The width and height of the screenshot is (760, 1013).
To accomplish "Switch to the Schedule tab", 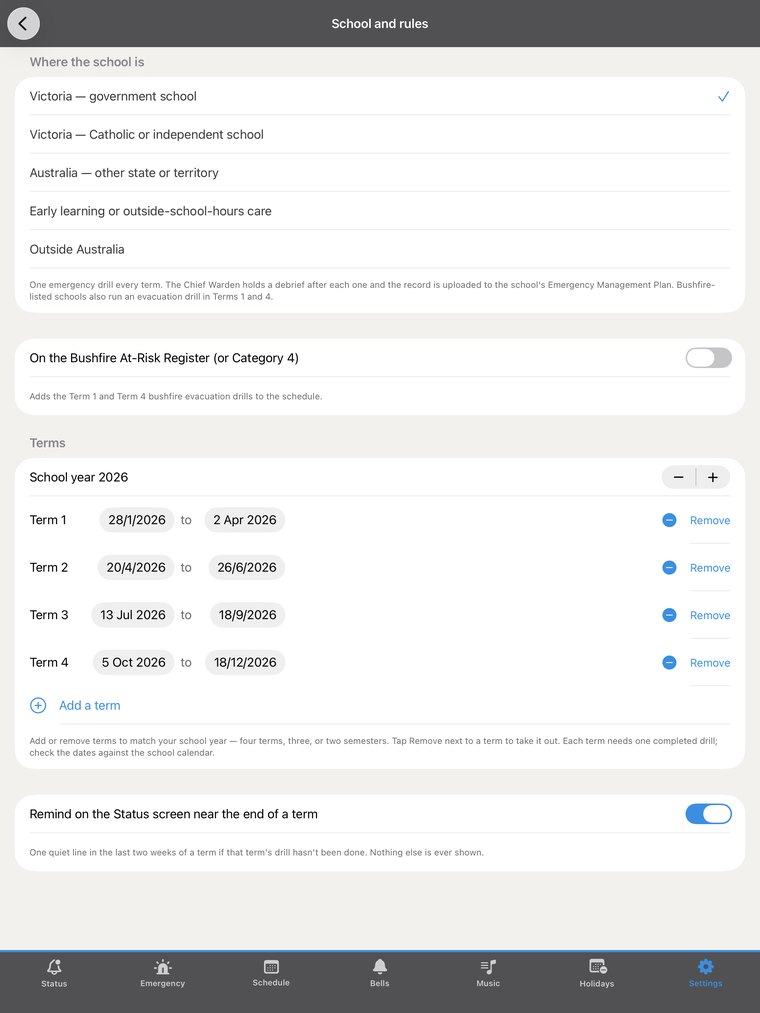I will [271, 973].
